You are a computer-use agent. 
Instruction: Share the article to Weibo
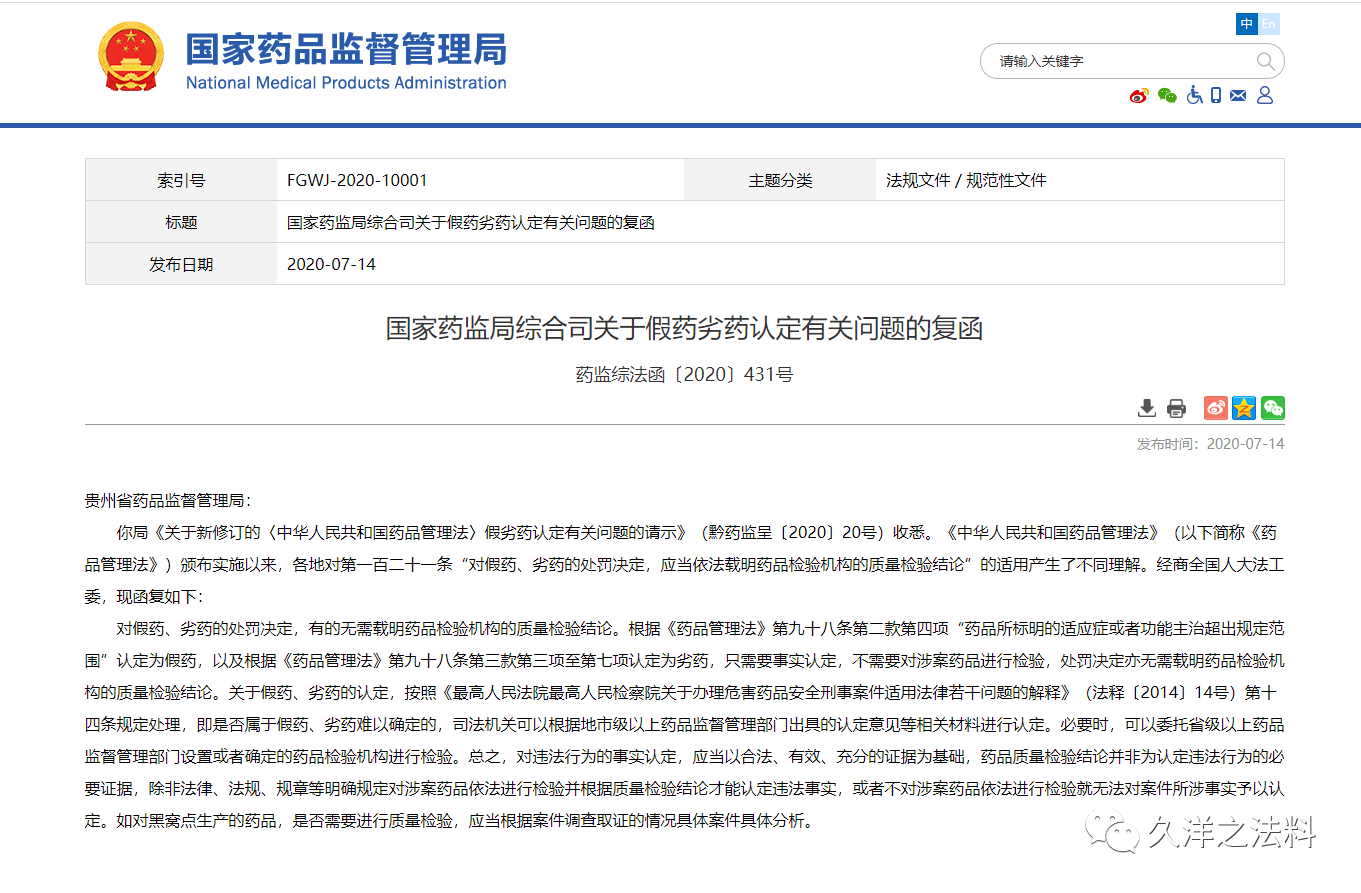click(1215, 408)
